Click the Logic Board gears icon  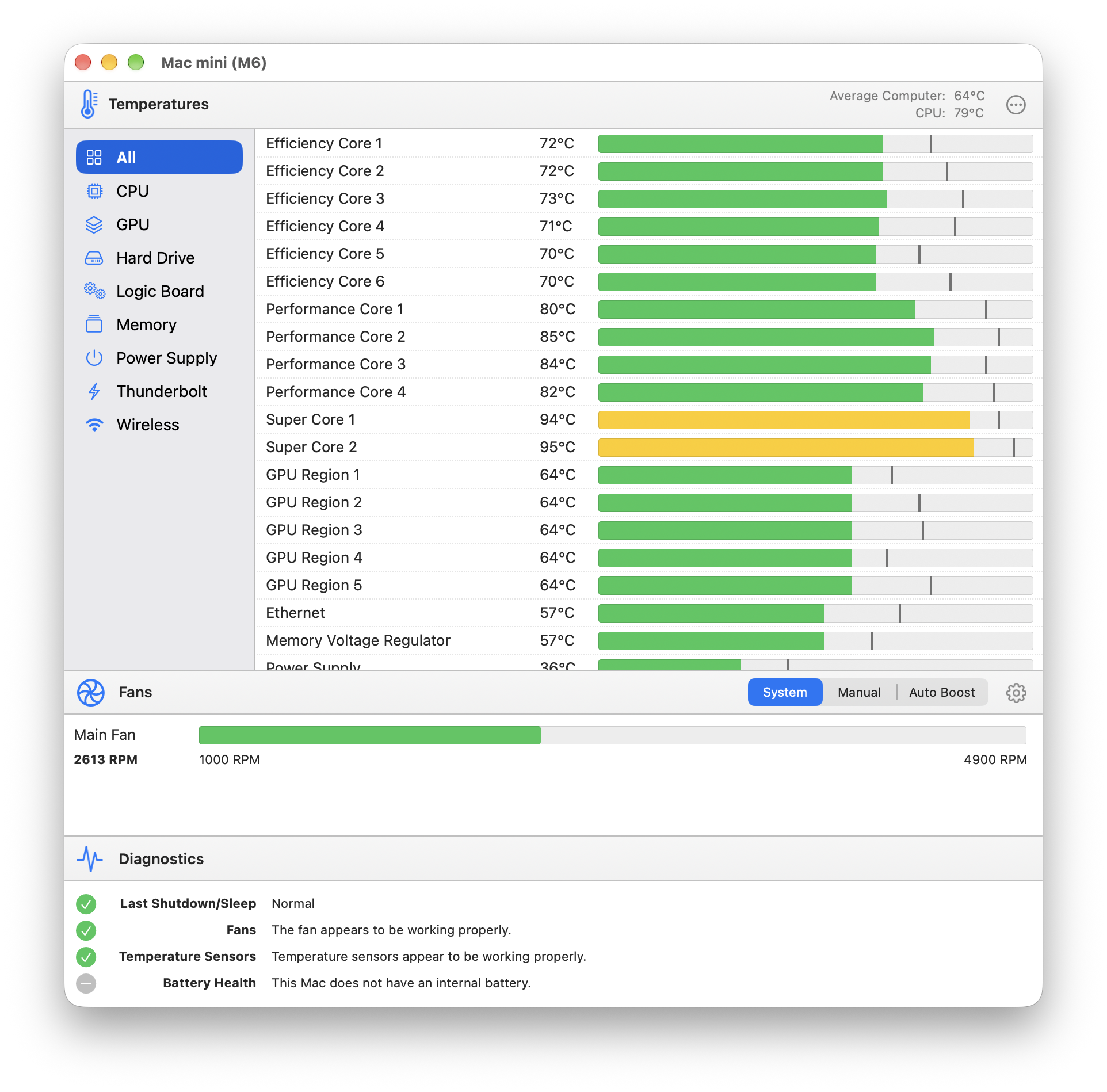click(94, 291)
